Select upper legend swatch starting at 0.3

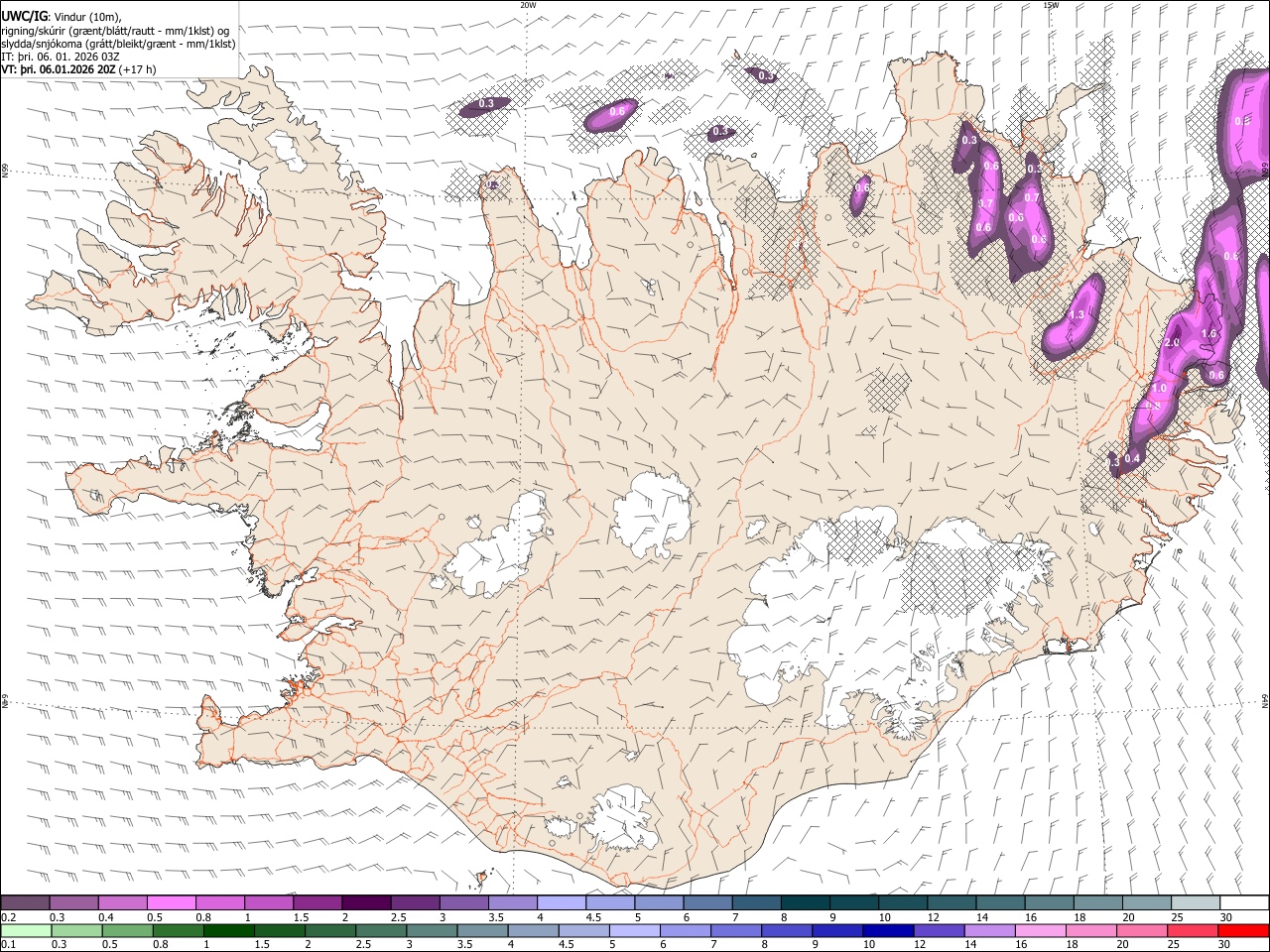tap(73, 902)
